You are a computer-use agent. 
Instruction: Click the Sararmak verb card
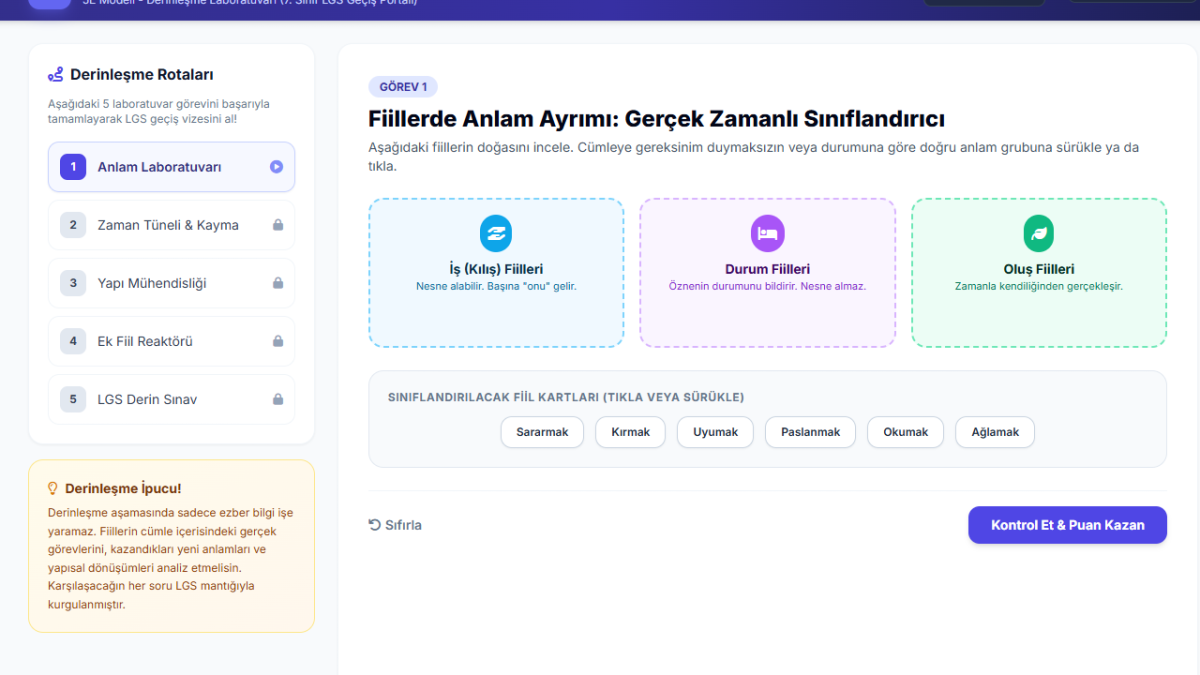tap(542, 432)
